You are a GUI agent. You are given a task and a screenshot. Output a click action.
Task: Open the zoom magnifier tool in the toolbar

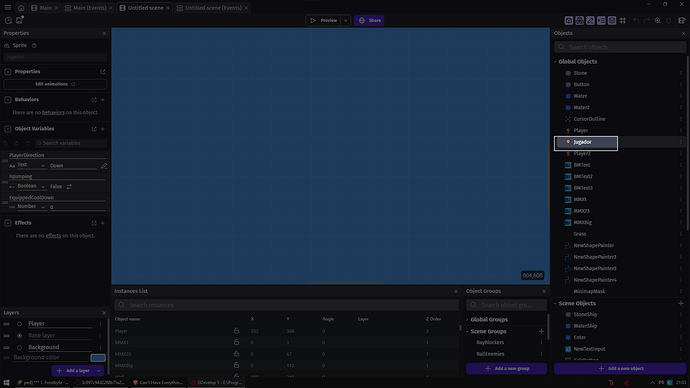(x=657, y=20)
